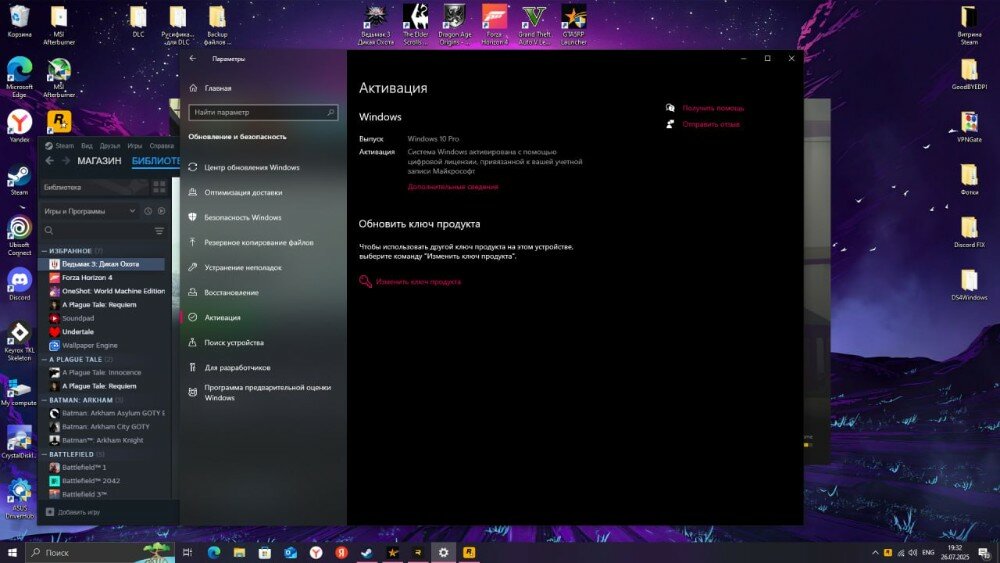Open Для разработчиков section
The image size is (1000, 563).
pyautogui.click(x=237, y=368)
